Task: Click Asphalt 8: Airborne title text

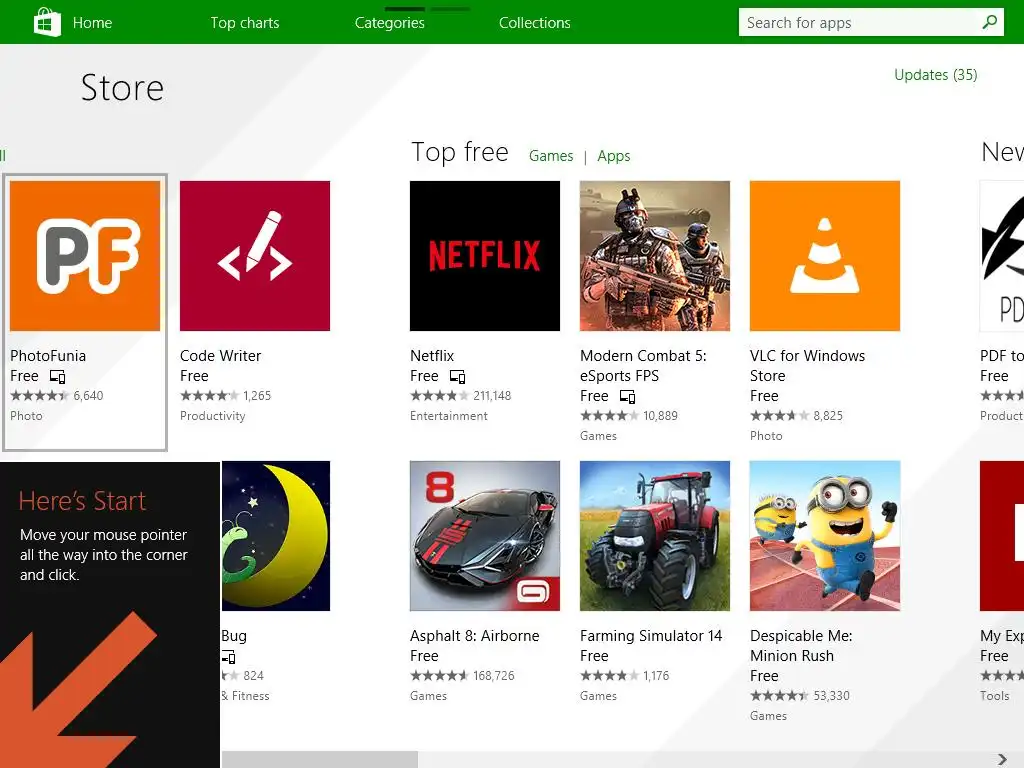Action: pos(474,636)
